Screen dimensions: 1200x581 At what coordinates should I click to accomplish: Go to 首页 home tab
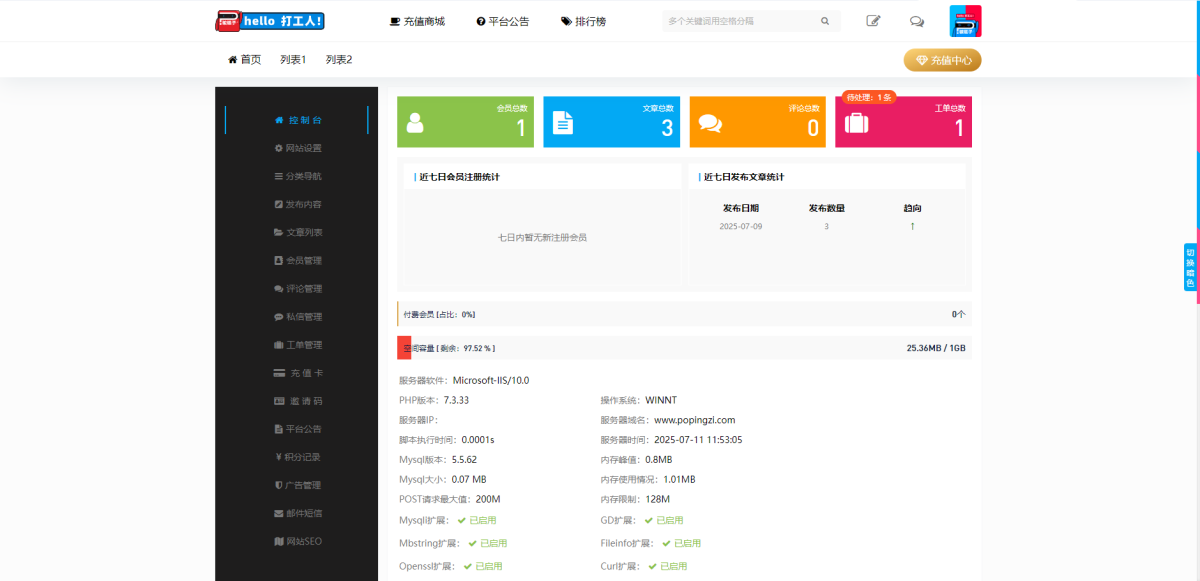point(245,60)
